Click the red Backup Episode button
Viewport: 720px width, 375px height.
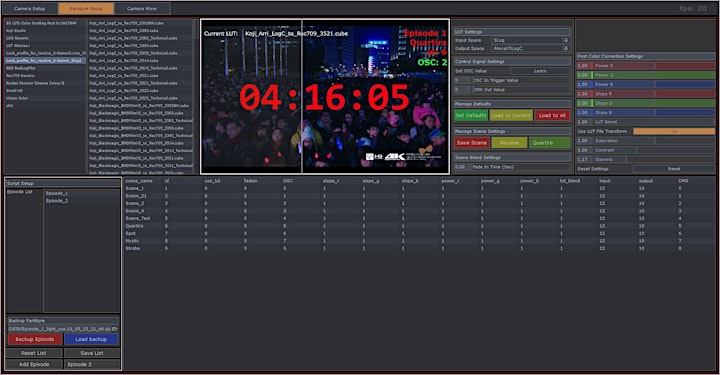(34, 339)
